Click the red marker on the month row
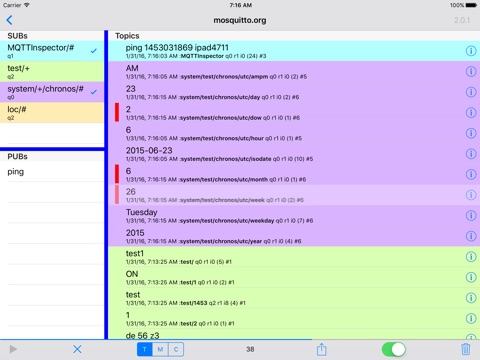Viewport: 480px width, 360px height. pos(117,174)
